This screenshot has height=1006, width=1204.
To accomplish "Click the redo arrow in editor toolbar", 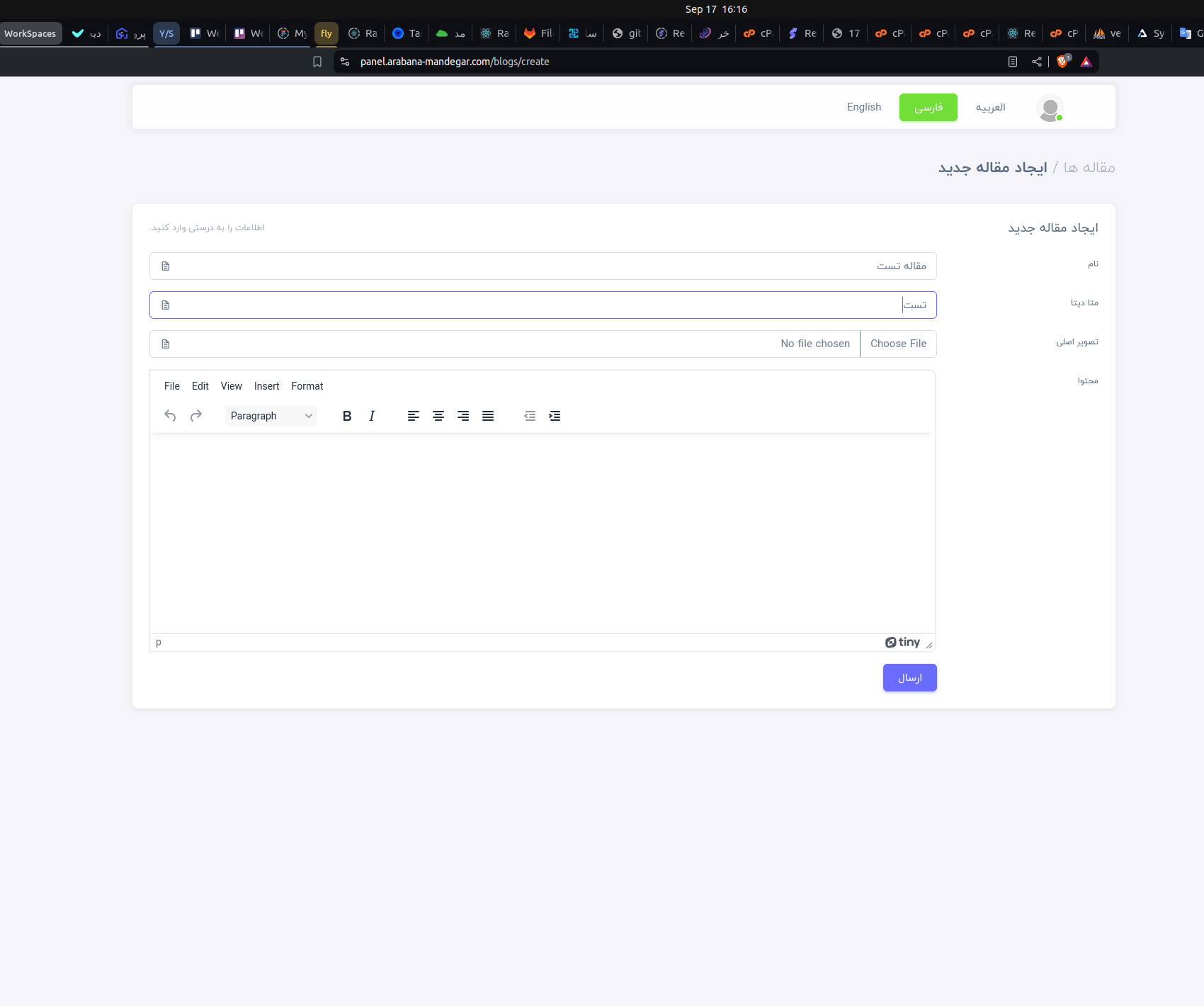I will 196,416.
